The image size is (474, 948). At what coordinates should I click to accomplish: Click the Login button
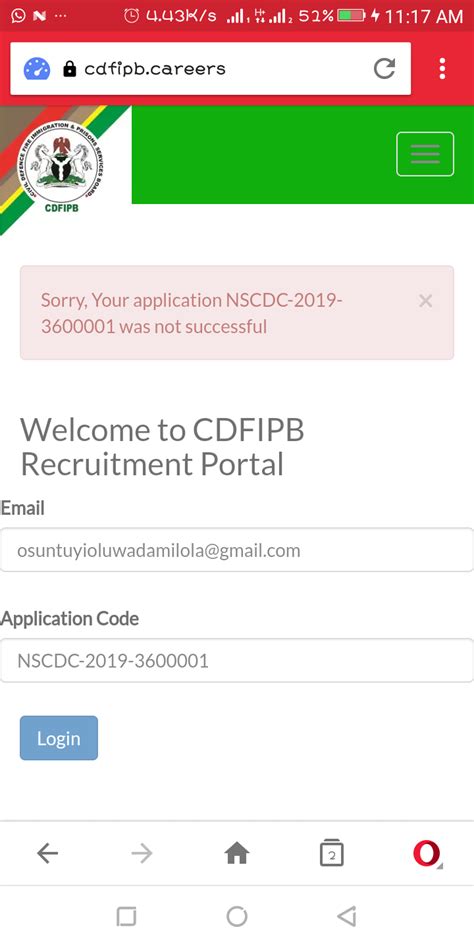pyautogui.click(x=59, y=738)
